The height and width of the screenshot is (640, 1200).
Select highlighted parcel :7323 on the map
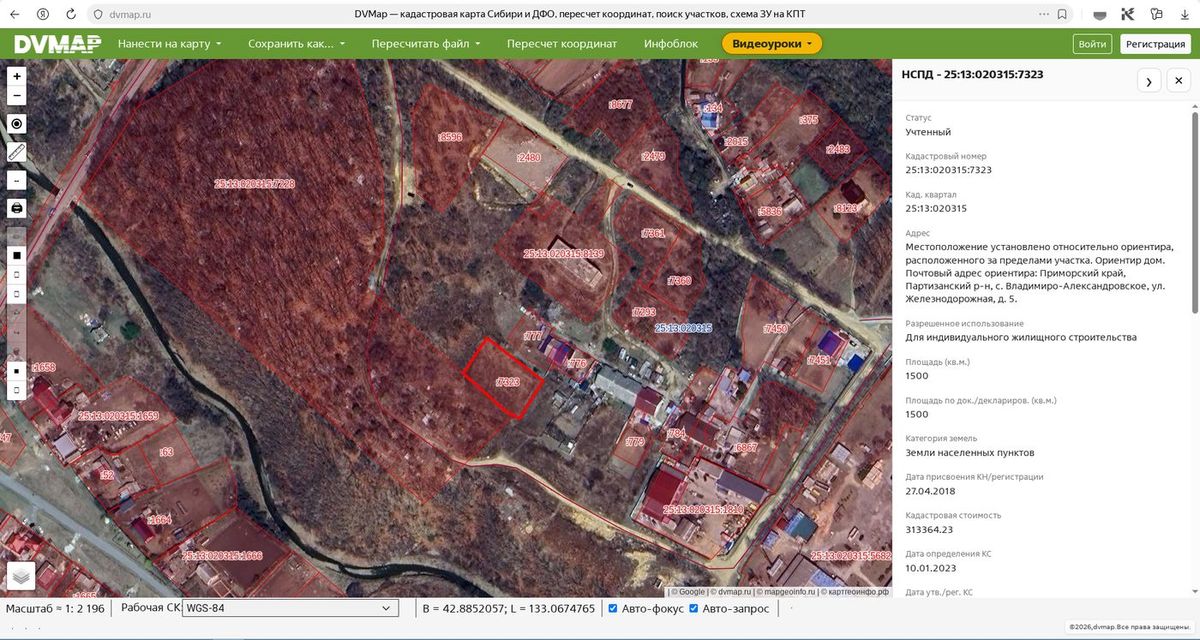[x=506, y=381]
